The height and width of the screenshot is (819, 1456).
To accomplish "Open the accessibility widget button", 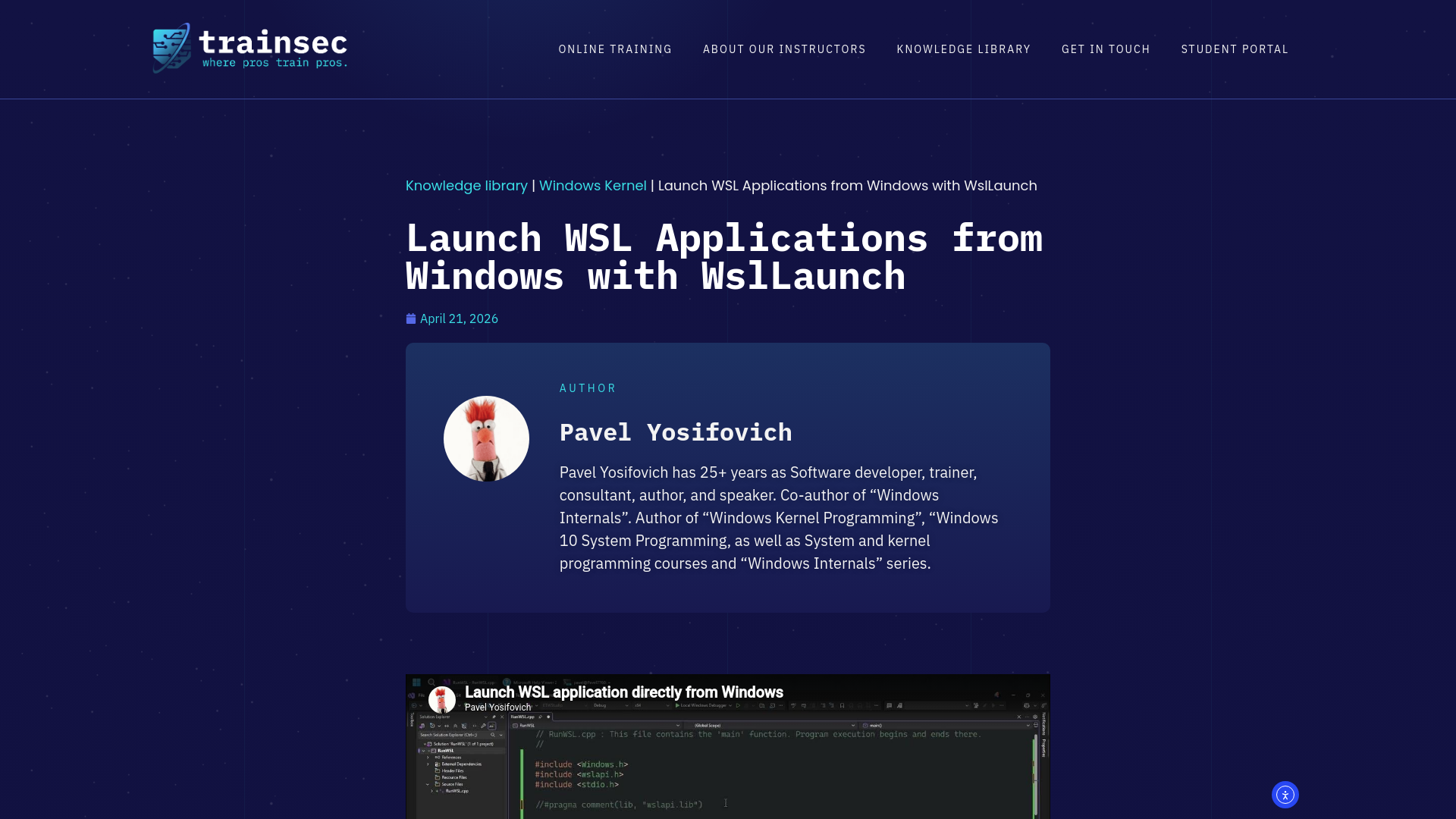I will (x=1285, y=795).
